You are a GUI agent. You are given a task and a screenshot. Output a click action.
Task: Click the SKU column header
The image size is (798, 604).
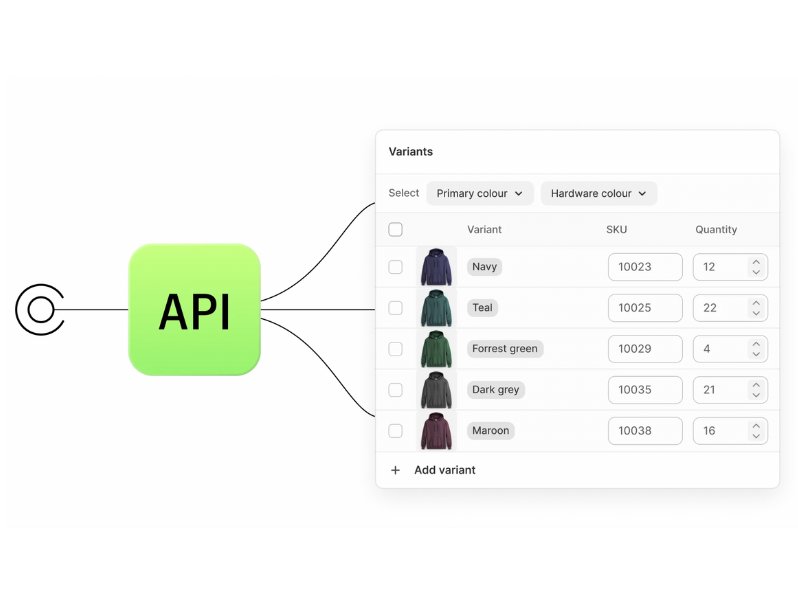(x=616, y=230)
